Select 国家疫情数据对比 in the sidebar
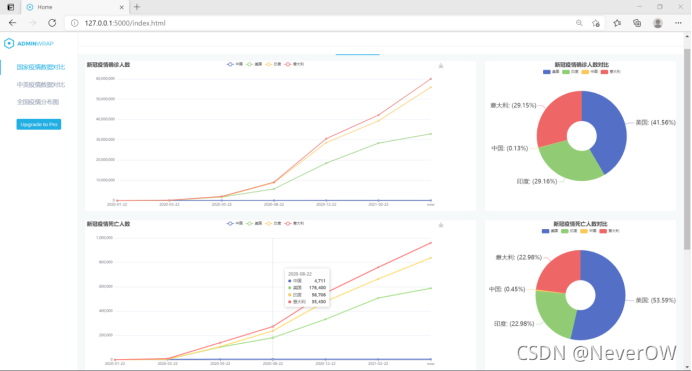Viewport: 692px width, 371px height. 41,67
